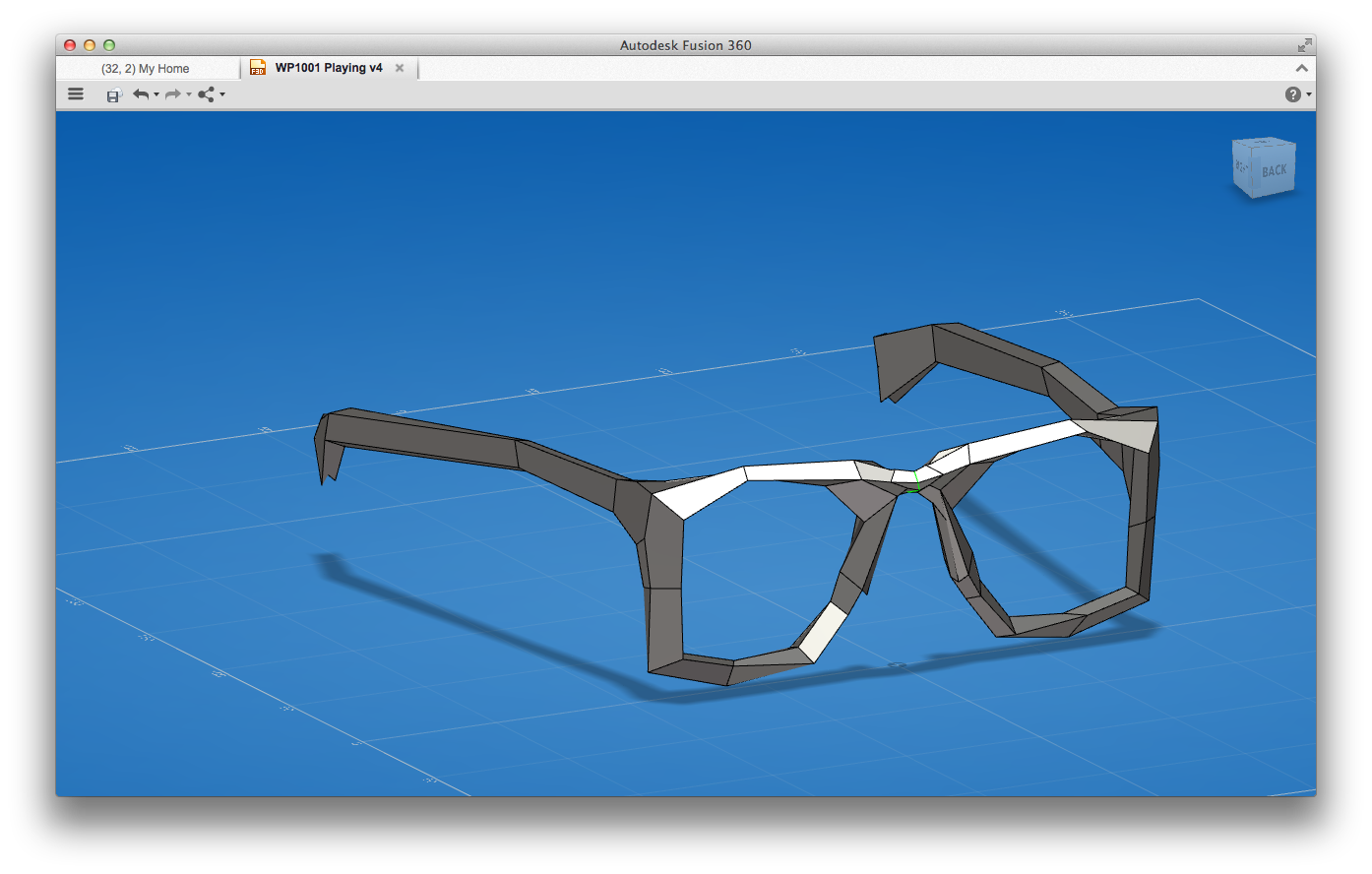Image resolution: width=1372 pixels, height=874 pixels.
Task: Expand the help menu dropdown arrow
Action: (x=1308, y=94)
